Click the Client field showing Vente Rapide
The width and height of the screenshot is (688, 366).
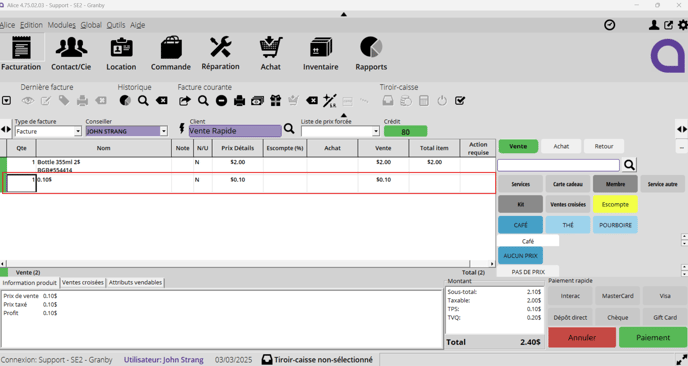(x=235, y=131)
